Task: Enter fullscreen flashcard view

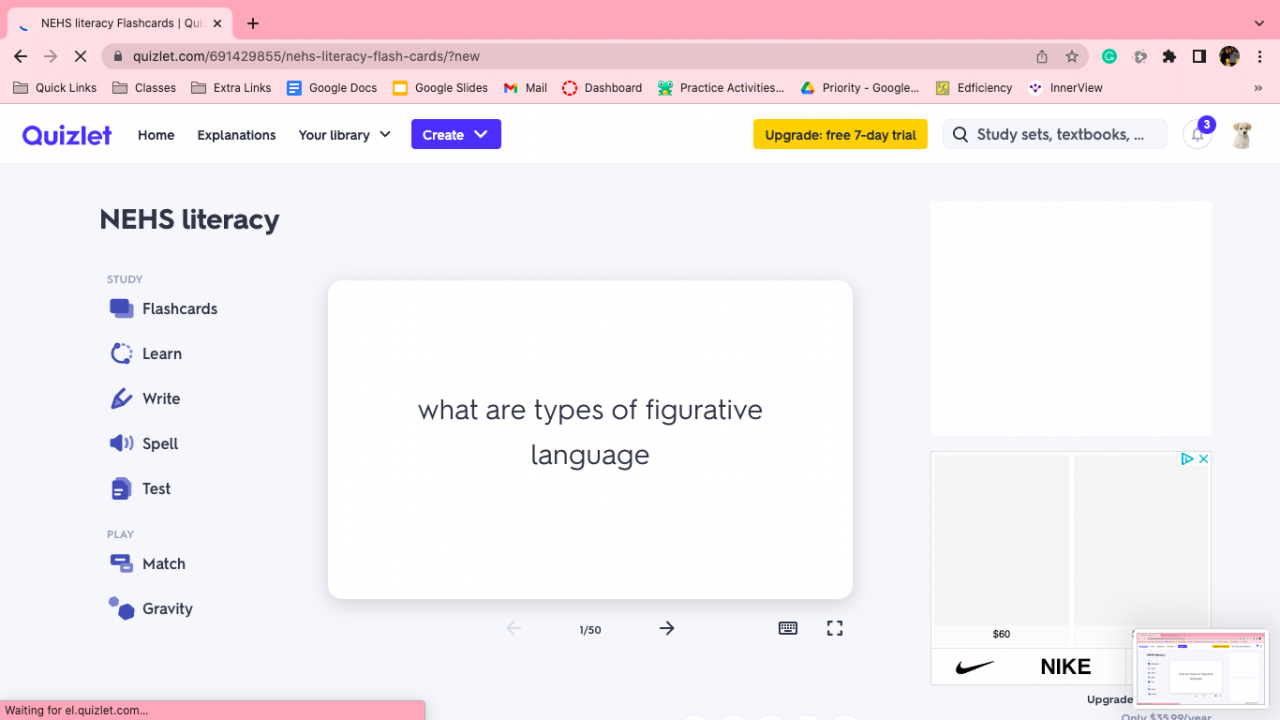Action: click(x=835, y=628)
